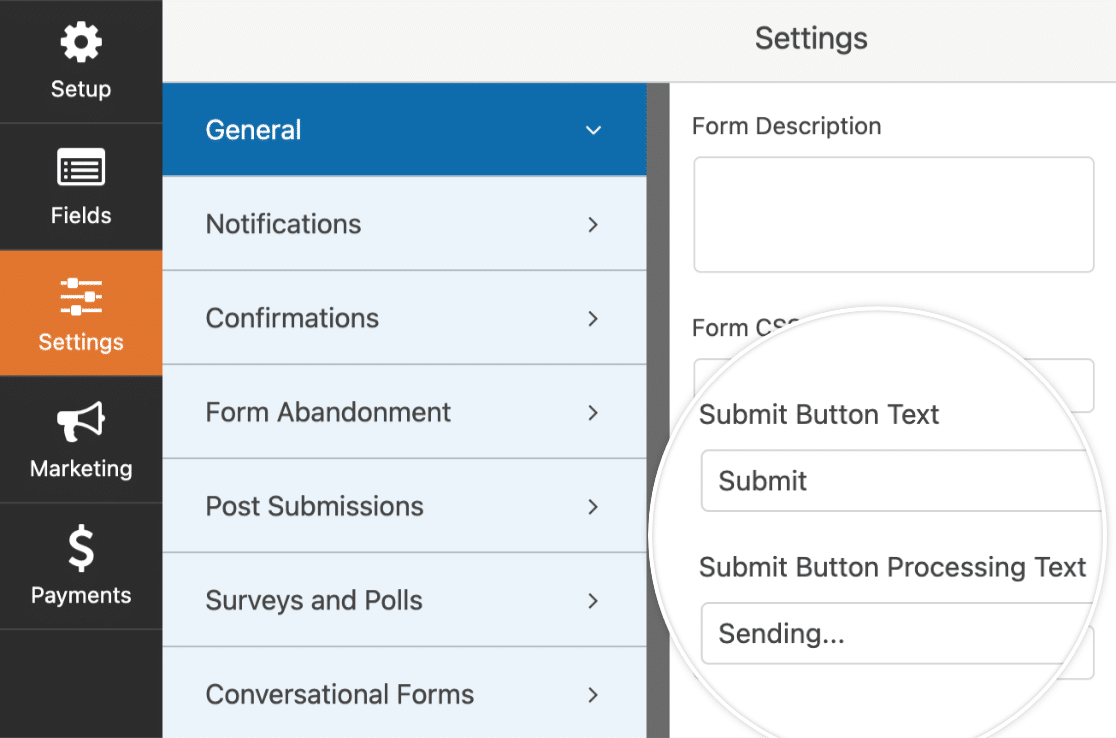Image resolution: width=1116 pixels, height=738 pixels.
Task: Select the General settings tab
Action: point(253,130)
